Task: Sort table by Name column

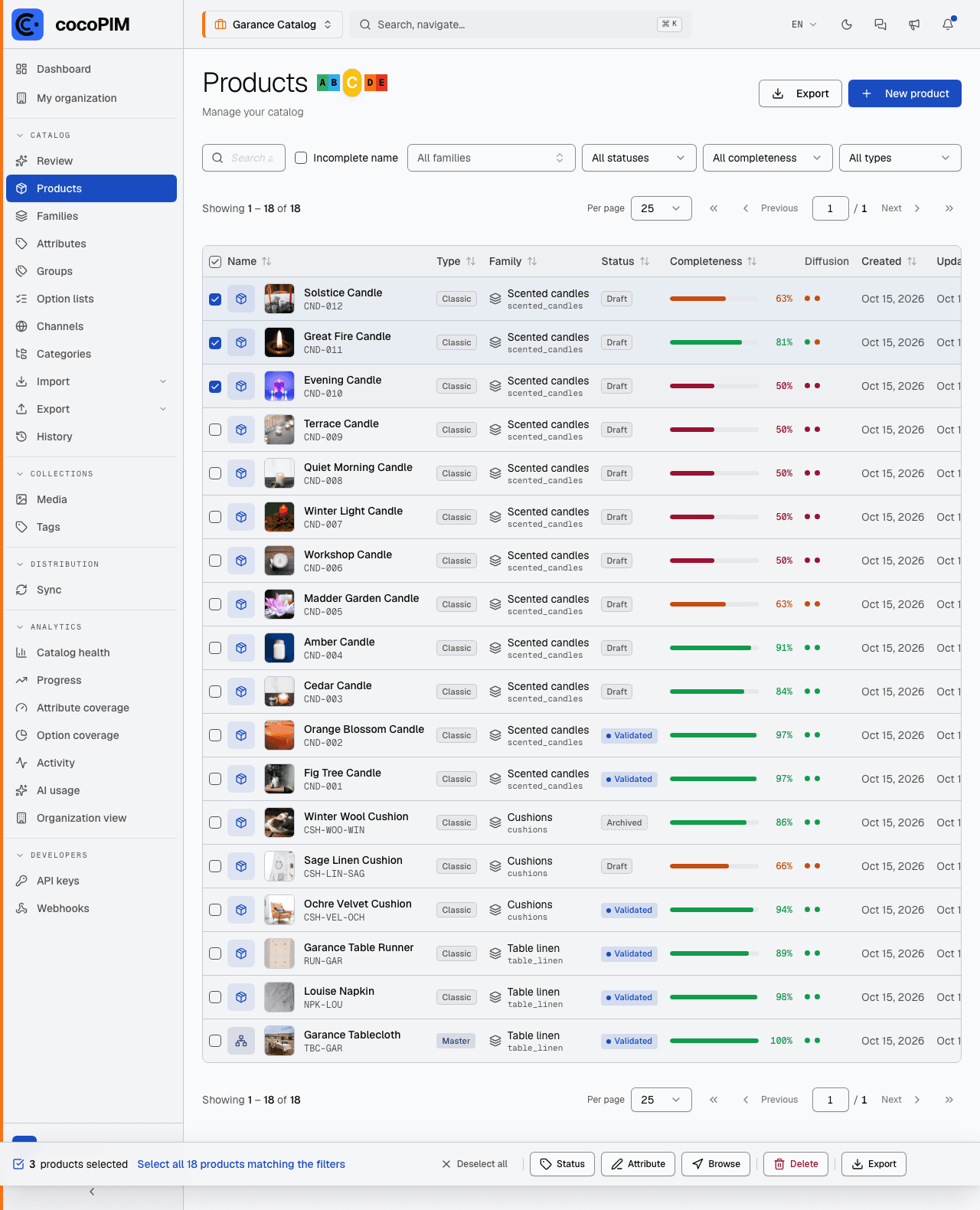Action: point(250,261)
